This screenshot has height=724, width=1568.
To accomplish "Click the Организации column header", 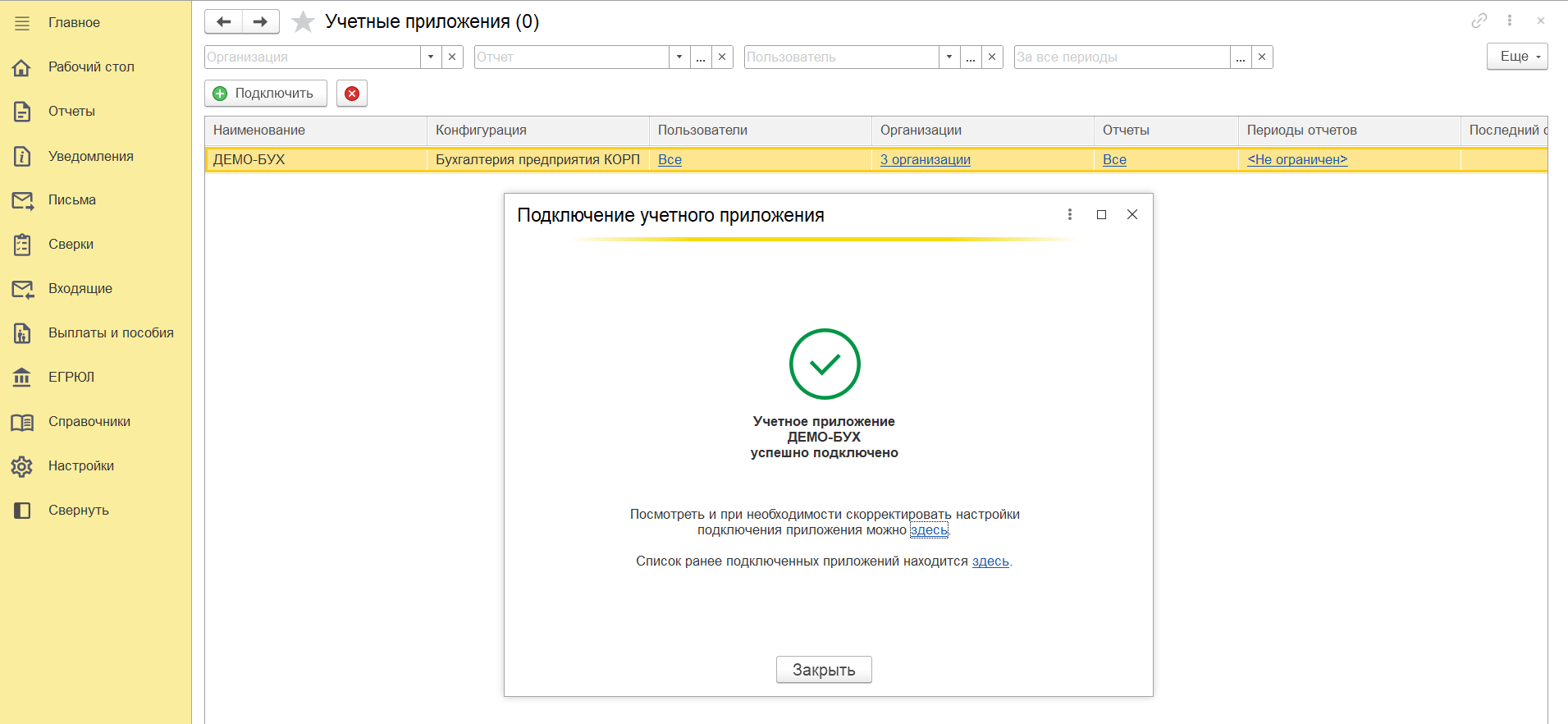I will [983, 131].
